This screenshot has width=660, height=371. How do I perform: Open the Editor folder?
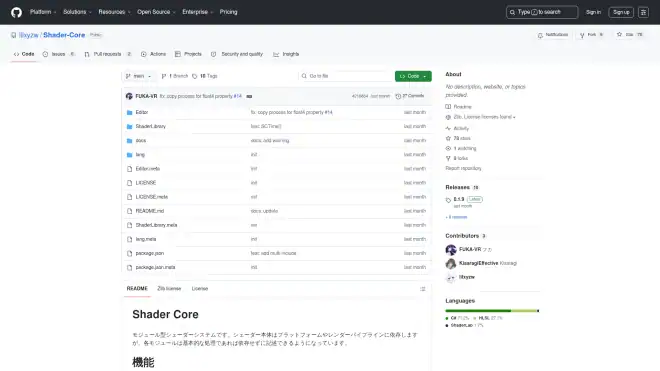pos(141,112)
